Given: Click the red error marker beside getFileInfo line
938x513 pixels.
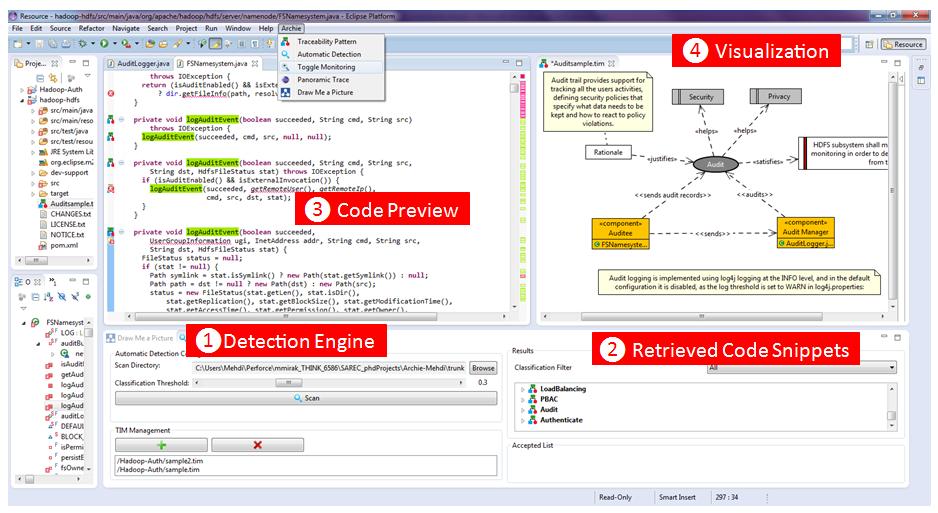Looking at the screenshot, I should coord(111,93).
